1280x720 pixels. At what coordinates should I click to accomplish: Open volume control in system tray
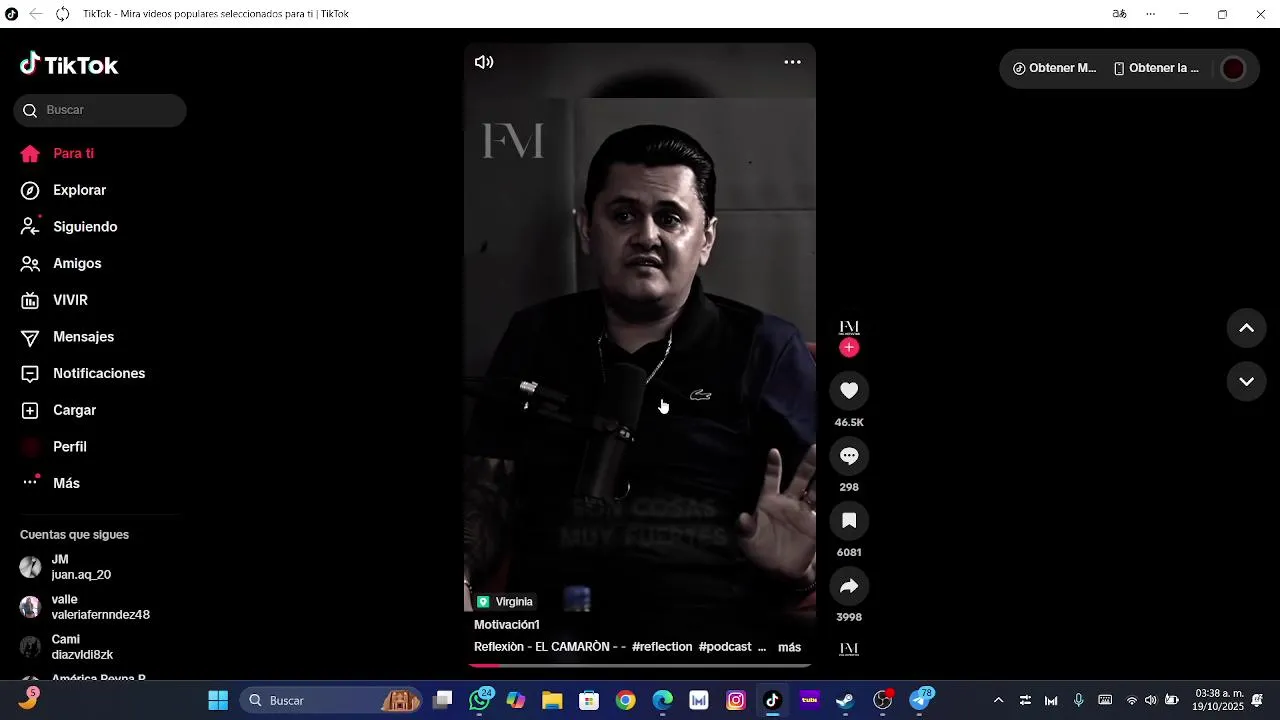(1151, 700)
